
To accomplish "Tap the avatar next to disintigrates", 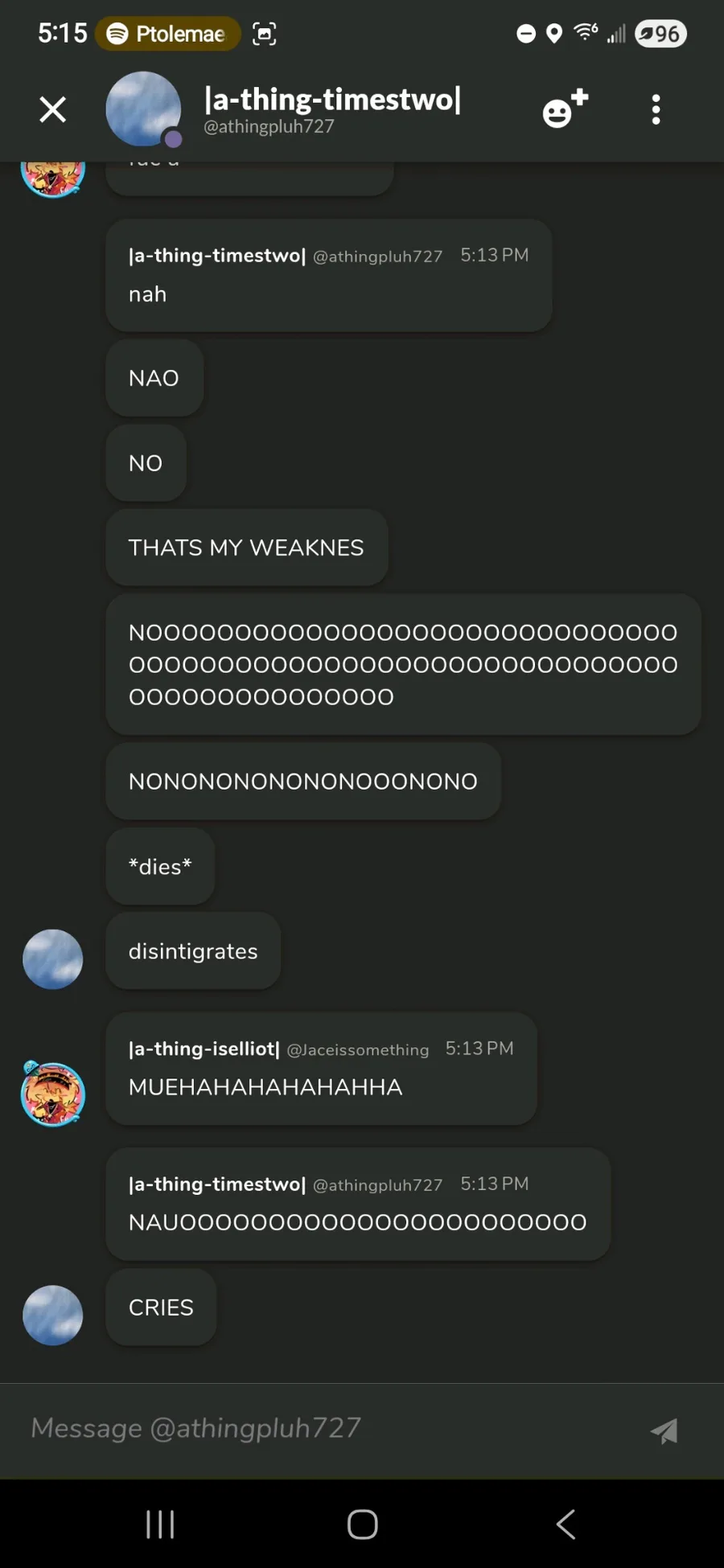I will coord(52,959).
